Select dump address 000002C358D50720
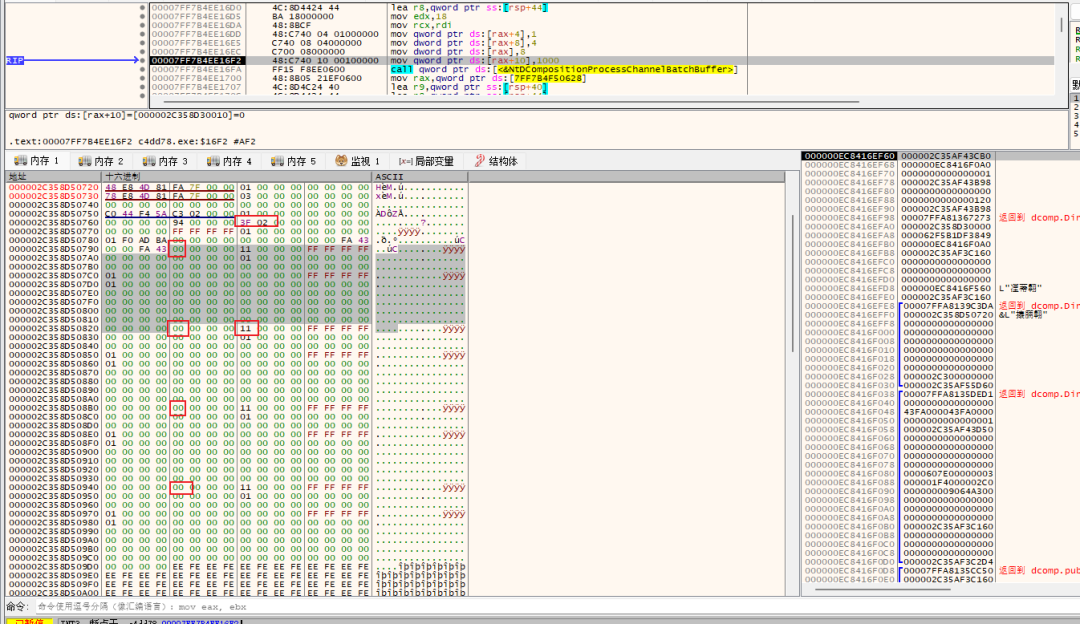Screen dimensions: 1080x624 [x=54, y=187]
